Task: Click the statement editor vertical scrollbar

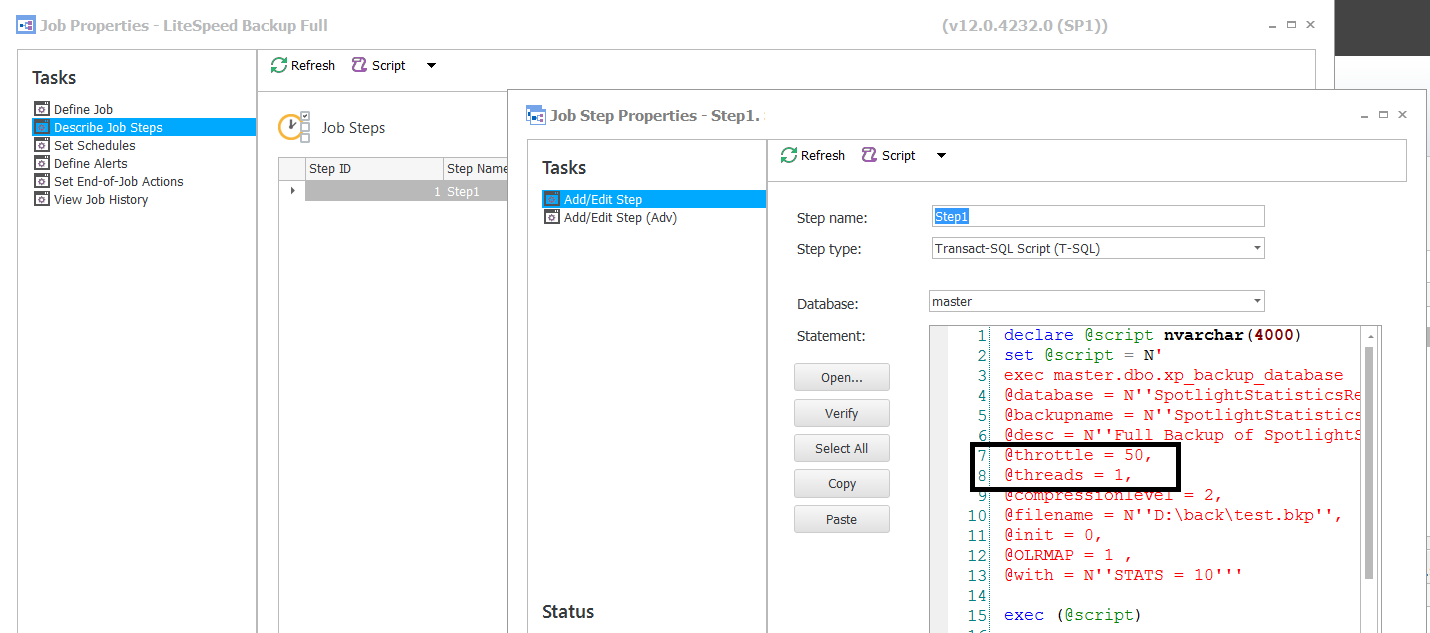Action: [1369, 460]
